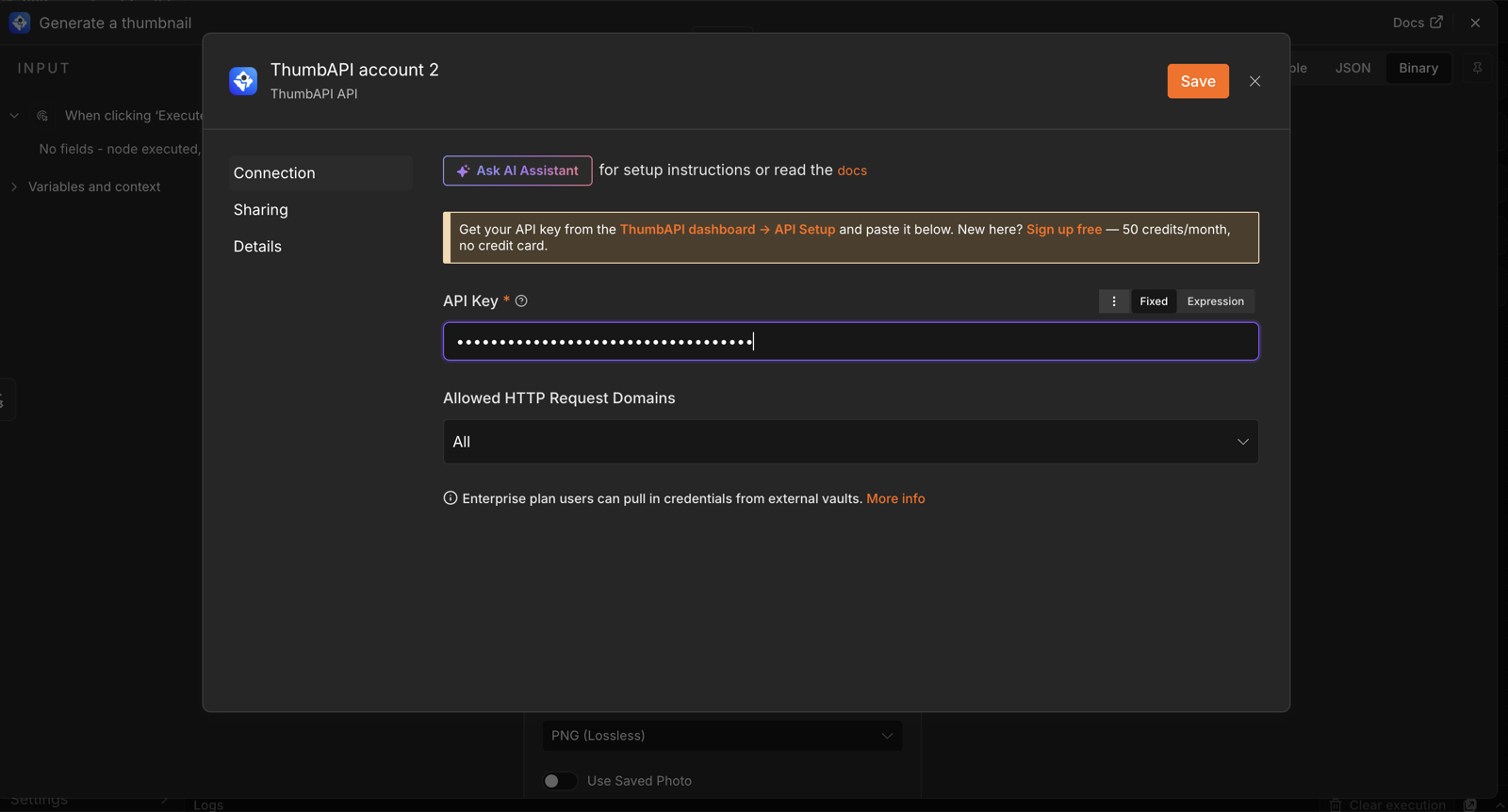This screenshot has width=1508, height=812.
Task: Focus the API Key password field
Action: point(851,341)
